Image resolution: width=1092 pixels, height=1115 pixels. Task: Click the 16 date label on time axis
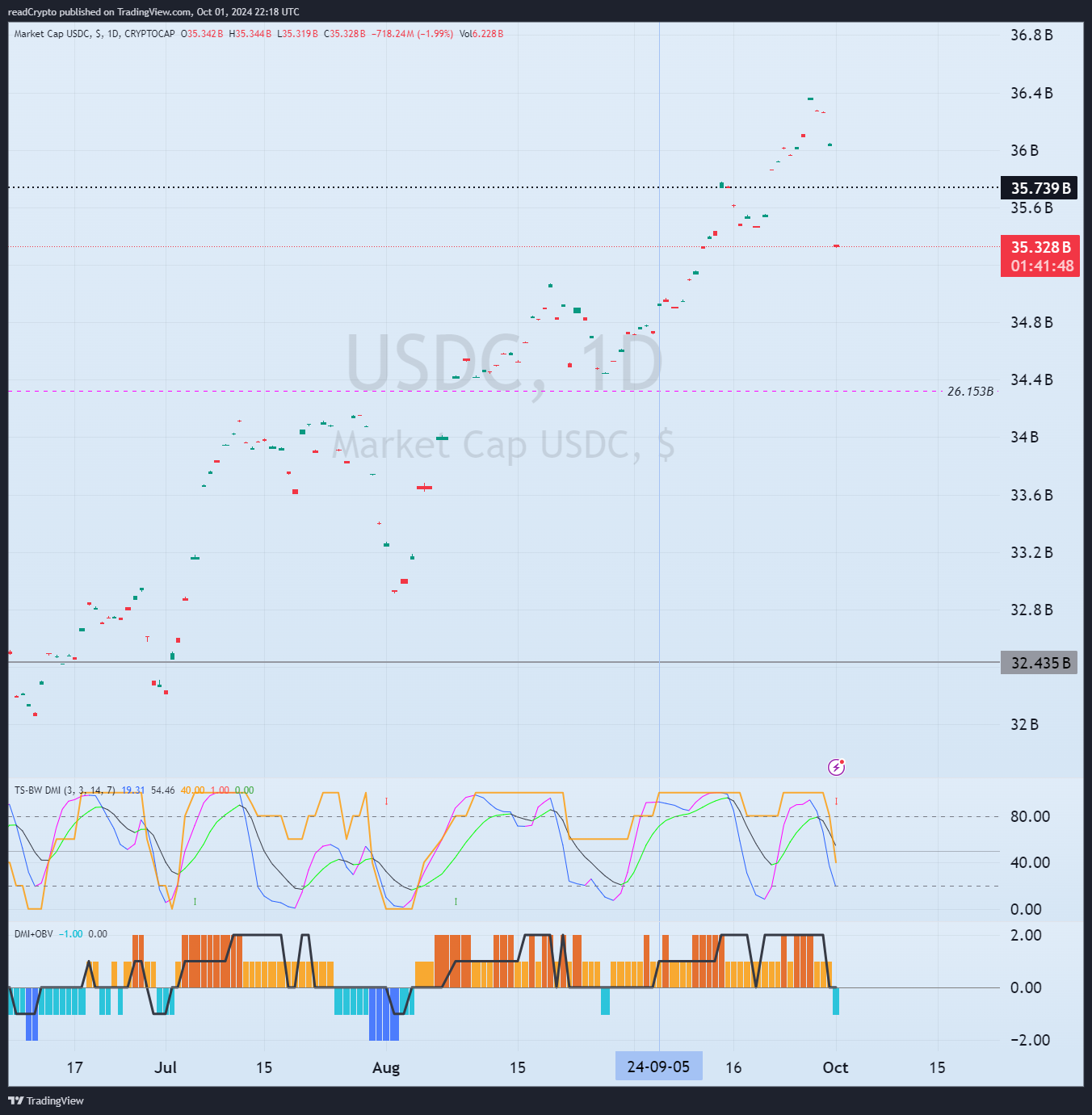click(733, 1067)
